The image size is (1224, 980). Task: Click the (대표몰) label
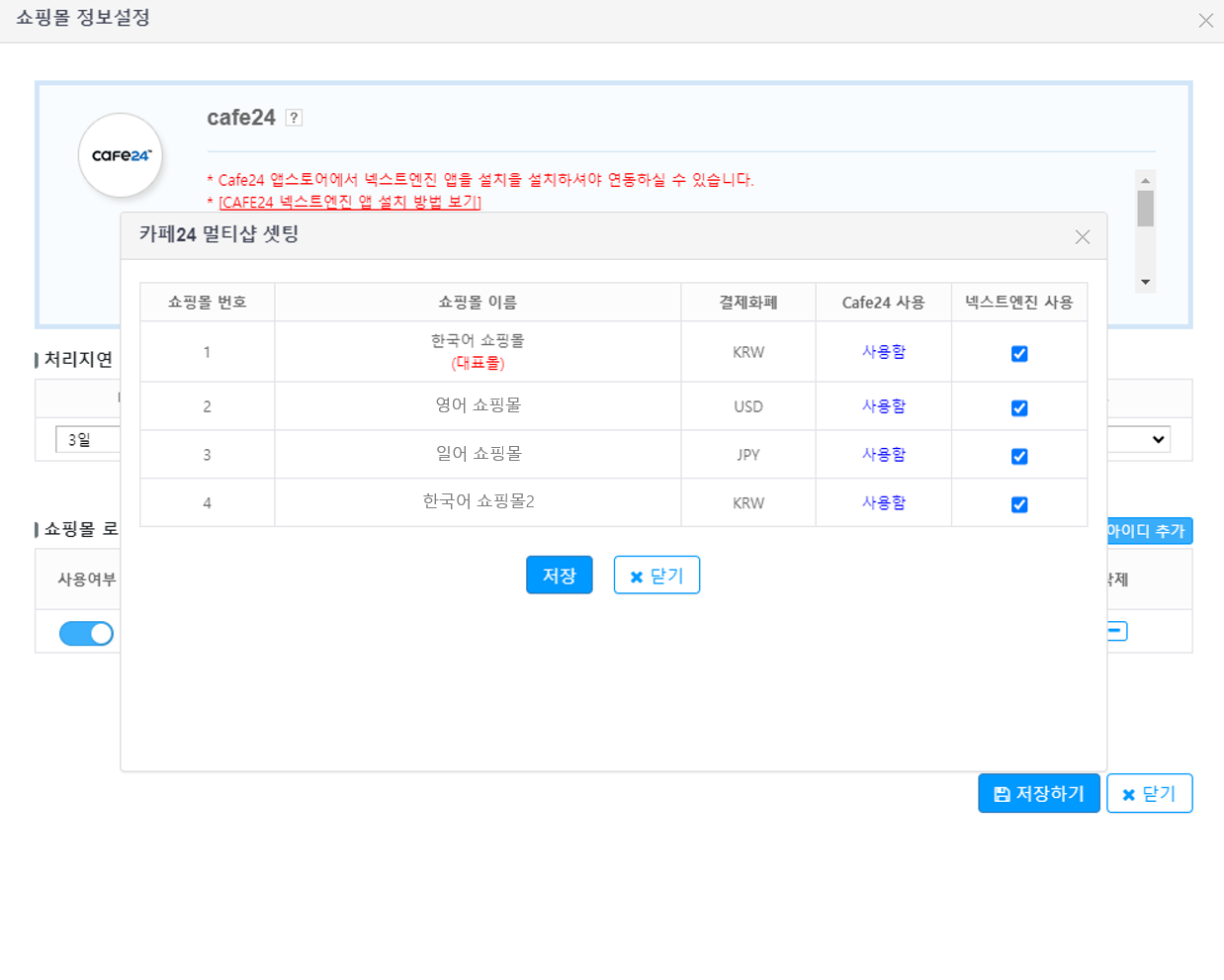(478, 363)
